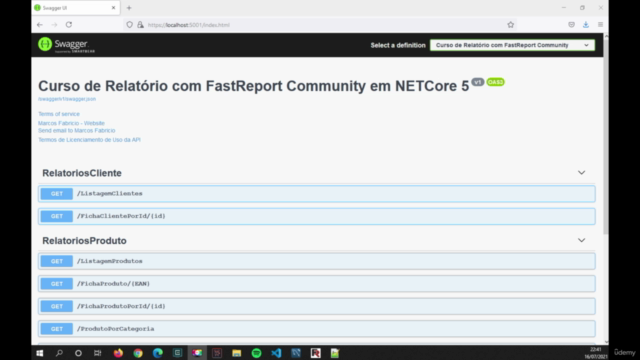Open the Windows Start menu
Screen dimensions: 640x360
pos(40,353)
